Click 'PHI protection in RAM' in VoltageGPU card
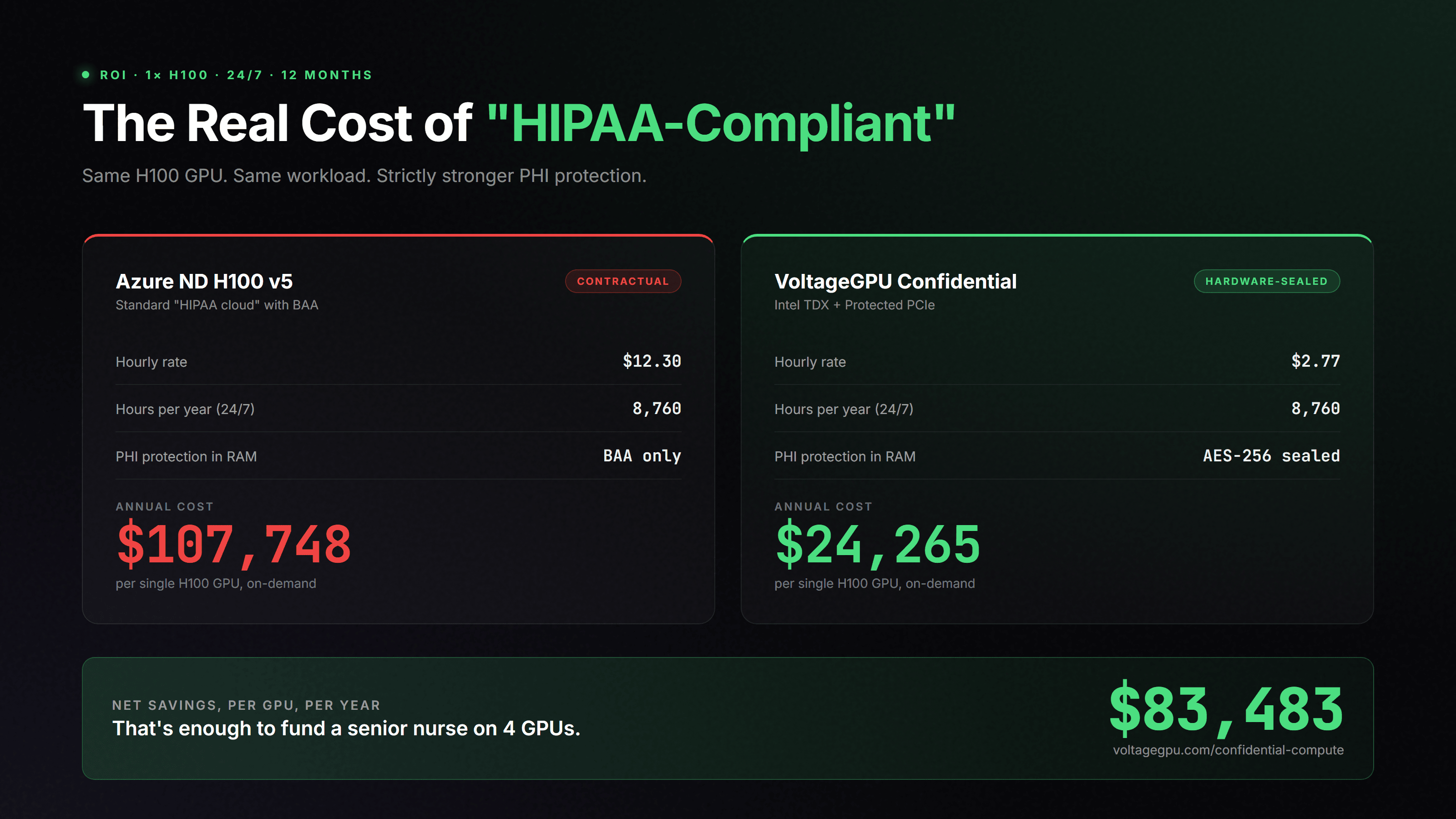 pyautogui.click(x=844, y=457)
